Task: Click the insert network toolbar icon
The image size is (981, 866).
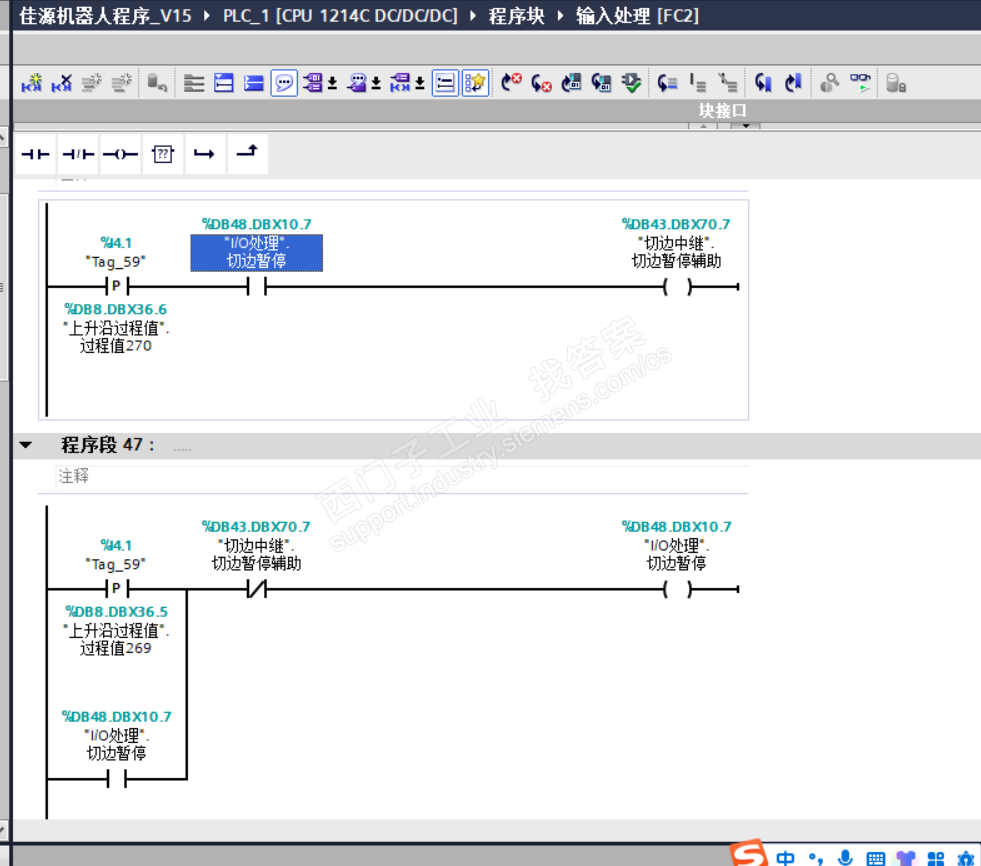Action: [x=32, y=83]
